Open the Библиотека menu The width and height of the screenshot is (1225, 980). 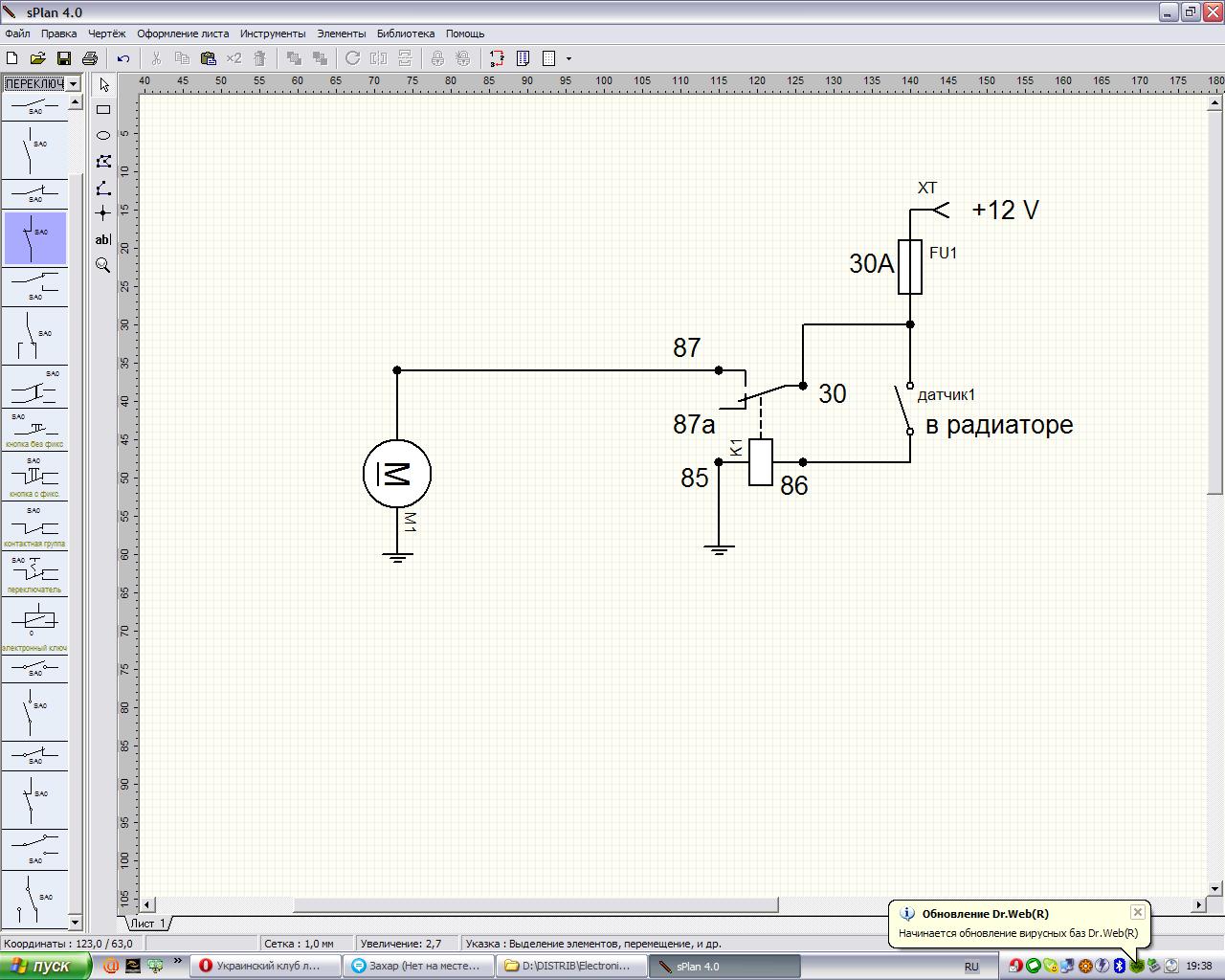[x=405, y=33]
